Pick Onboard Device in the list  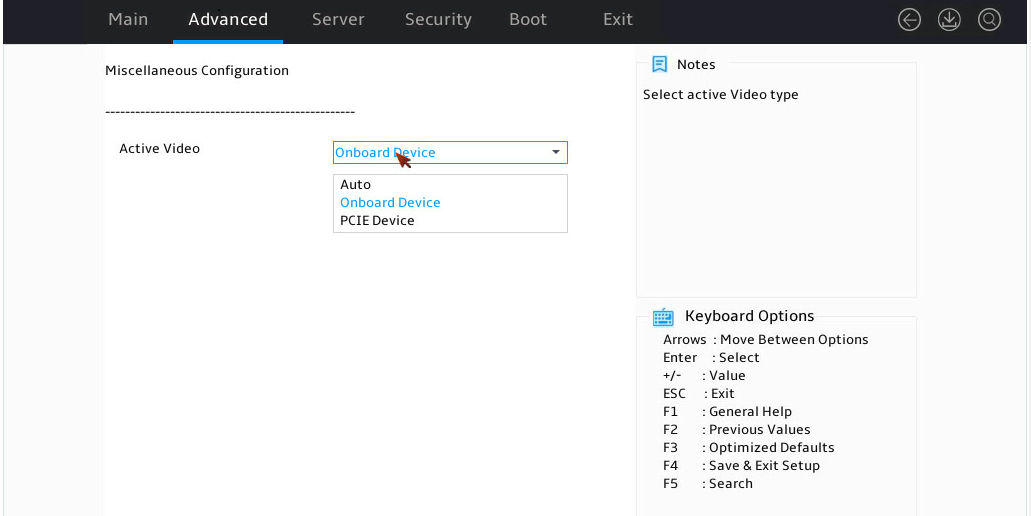390,202
